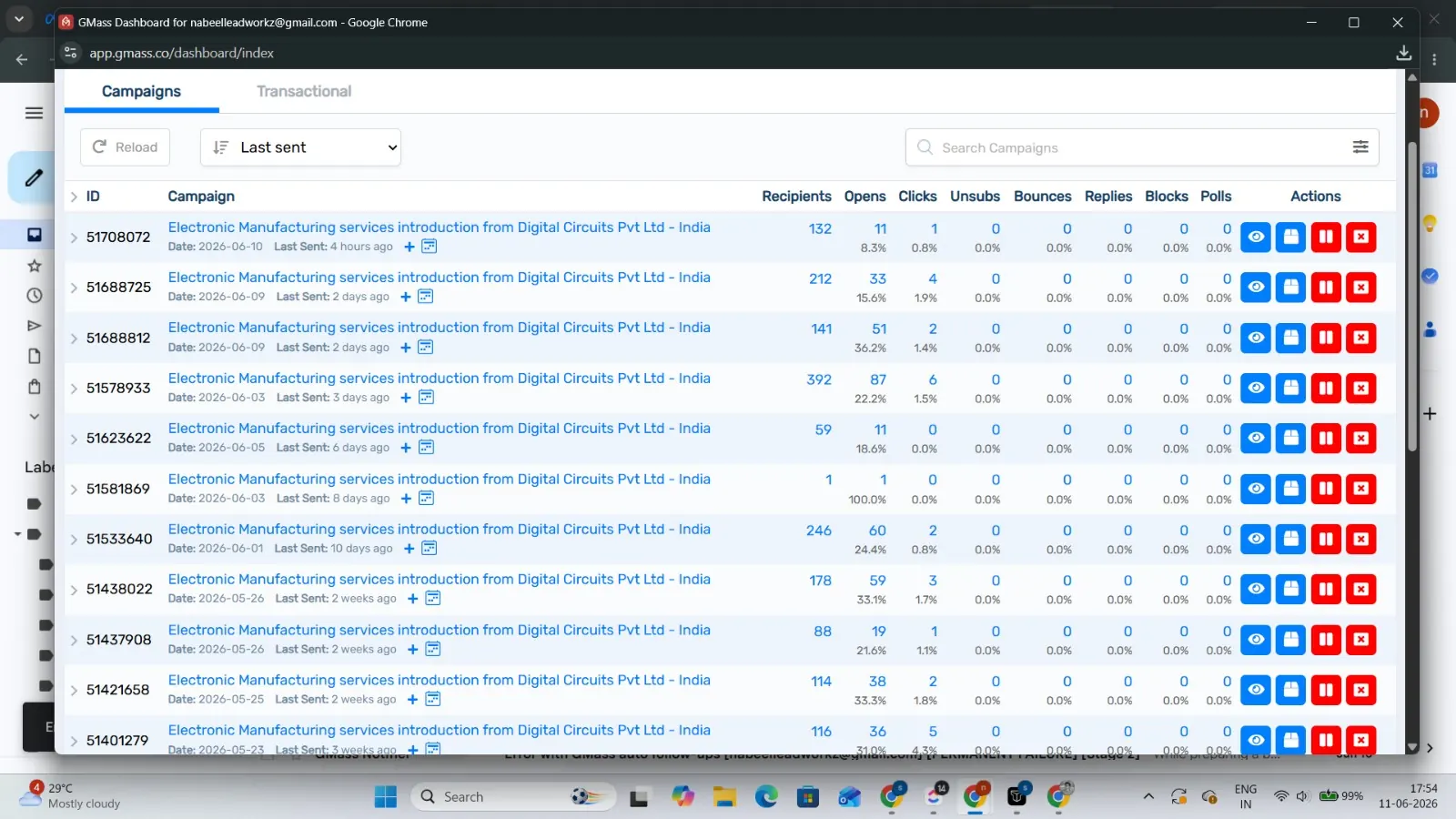Pause campaign 51438022
The image size is (1456, 819).
click(x=1326, y=589)
